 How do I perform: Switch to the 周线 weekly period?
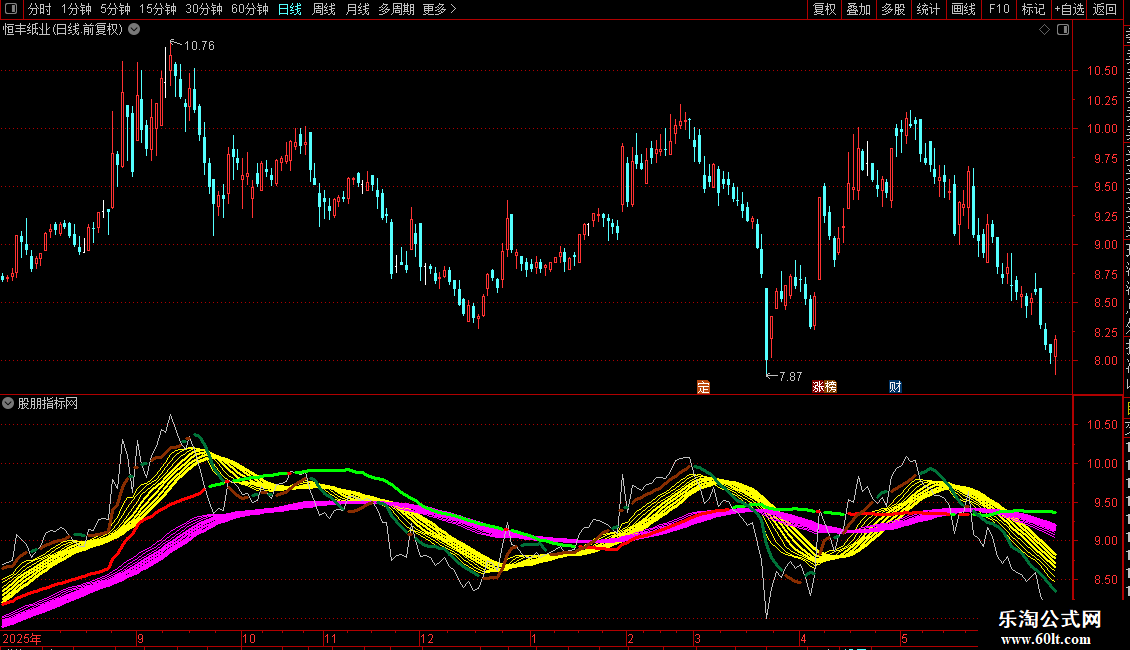[324, 9]
